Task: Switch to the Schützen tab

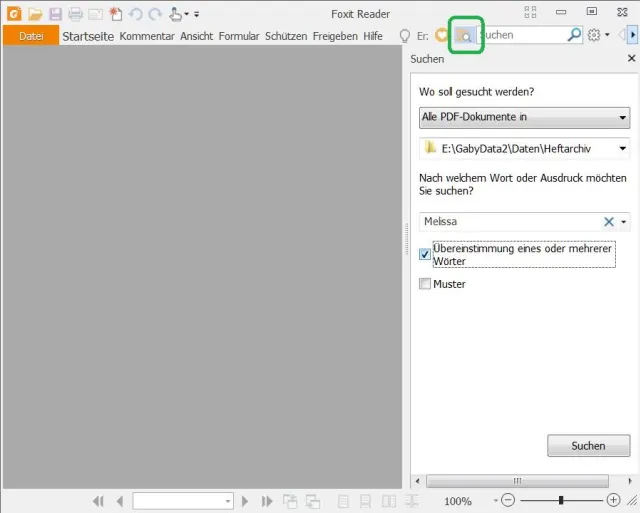Action: (x=286, y=36)
